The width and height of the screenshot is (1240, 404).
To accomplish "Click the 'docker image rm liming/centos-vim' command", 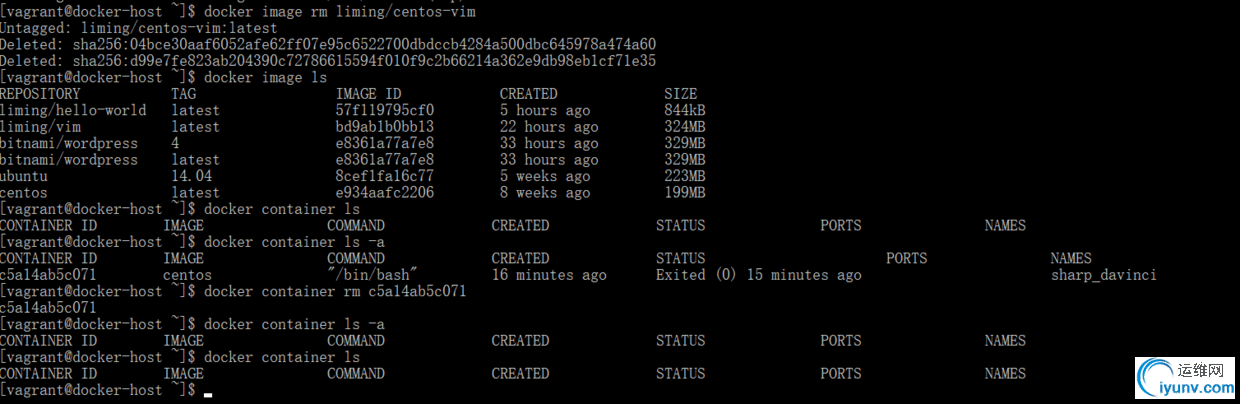I will [339, 12].
